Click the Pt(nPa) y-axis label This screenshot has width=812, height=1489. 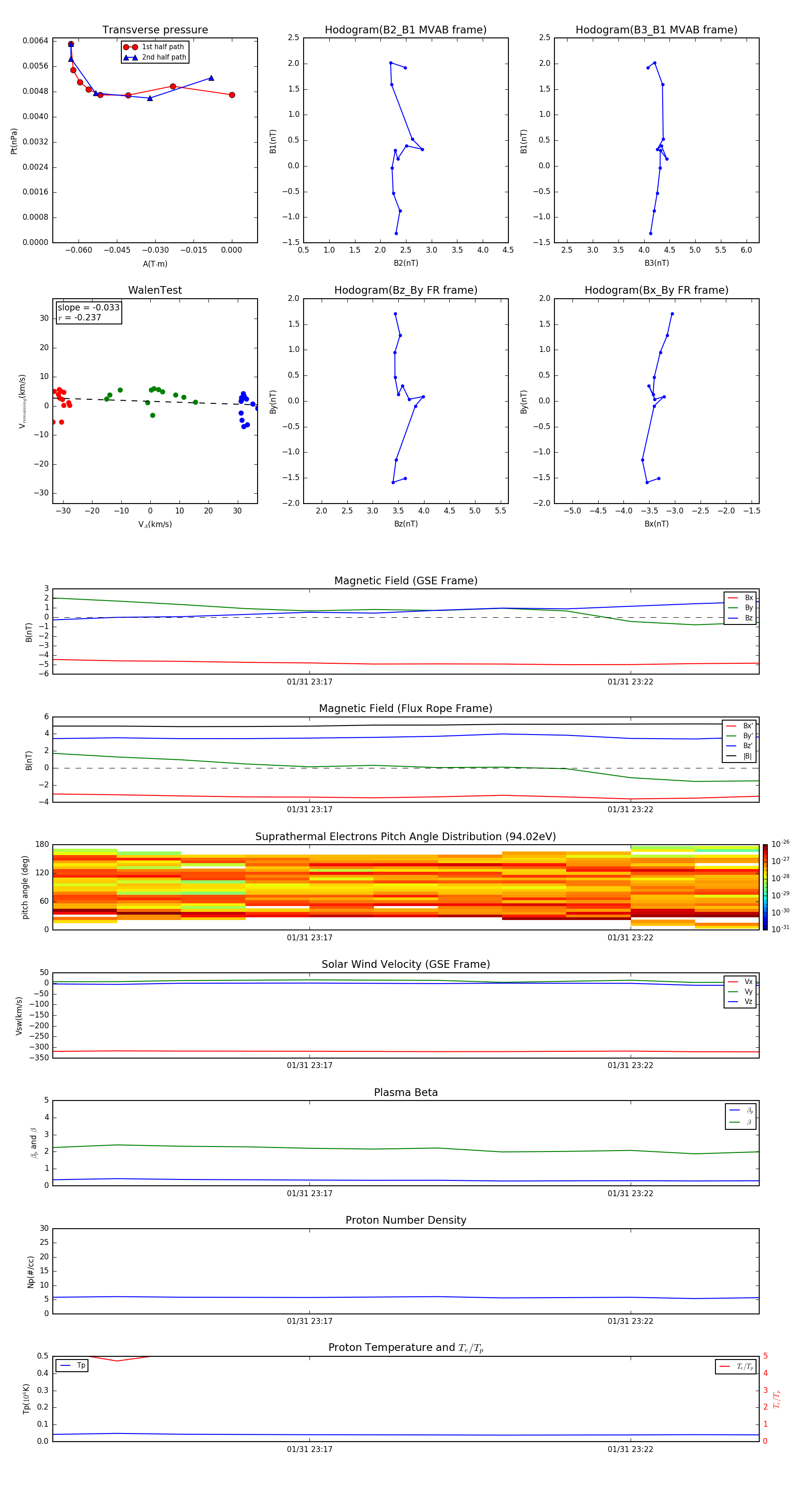[x=14, y=141]
